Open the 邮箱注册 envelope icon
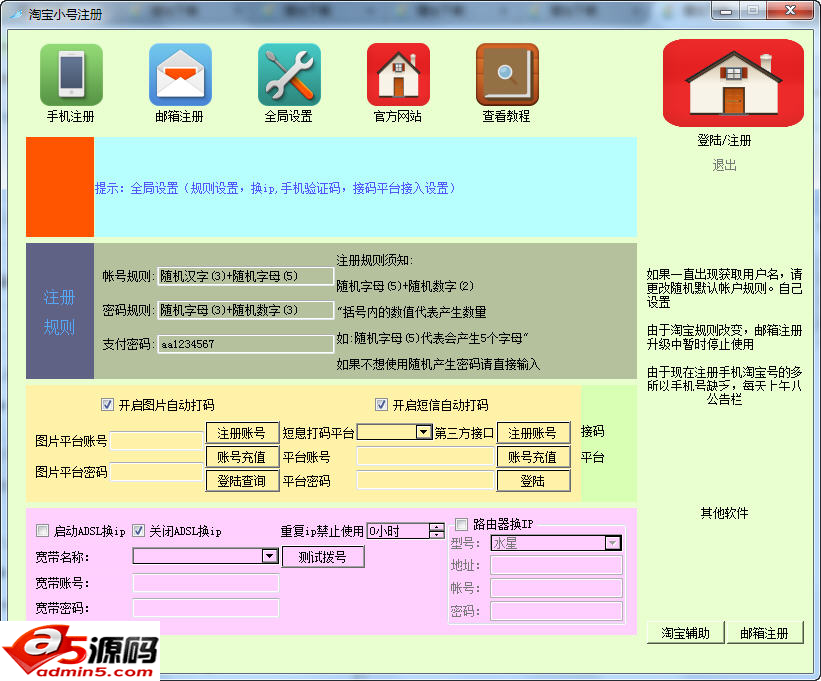Image resolution: width=821 pixels, height=681 pixels. point(180,75)
